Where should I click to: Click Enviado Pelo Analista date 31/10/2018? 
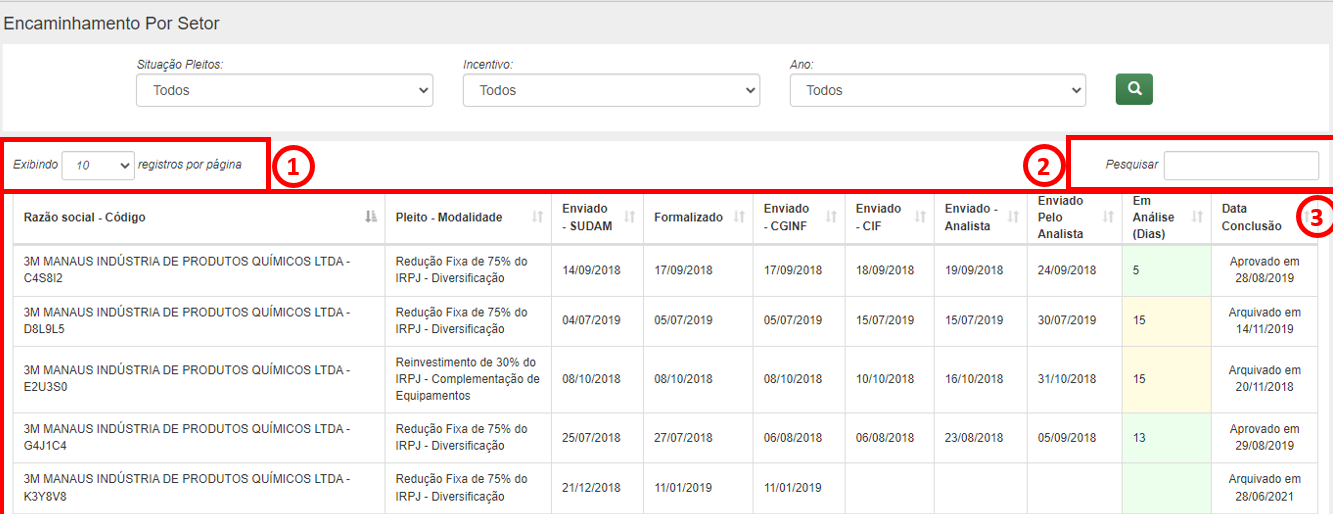point(1067,379)
